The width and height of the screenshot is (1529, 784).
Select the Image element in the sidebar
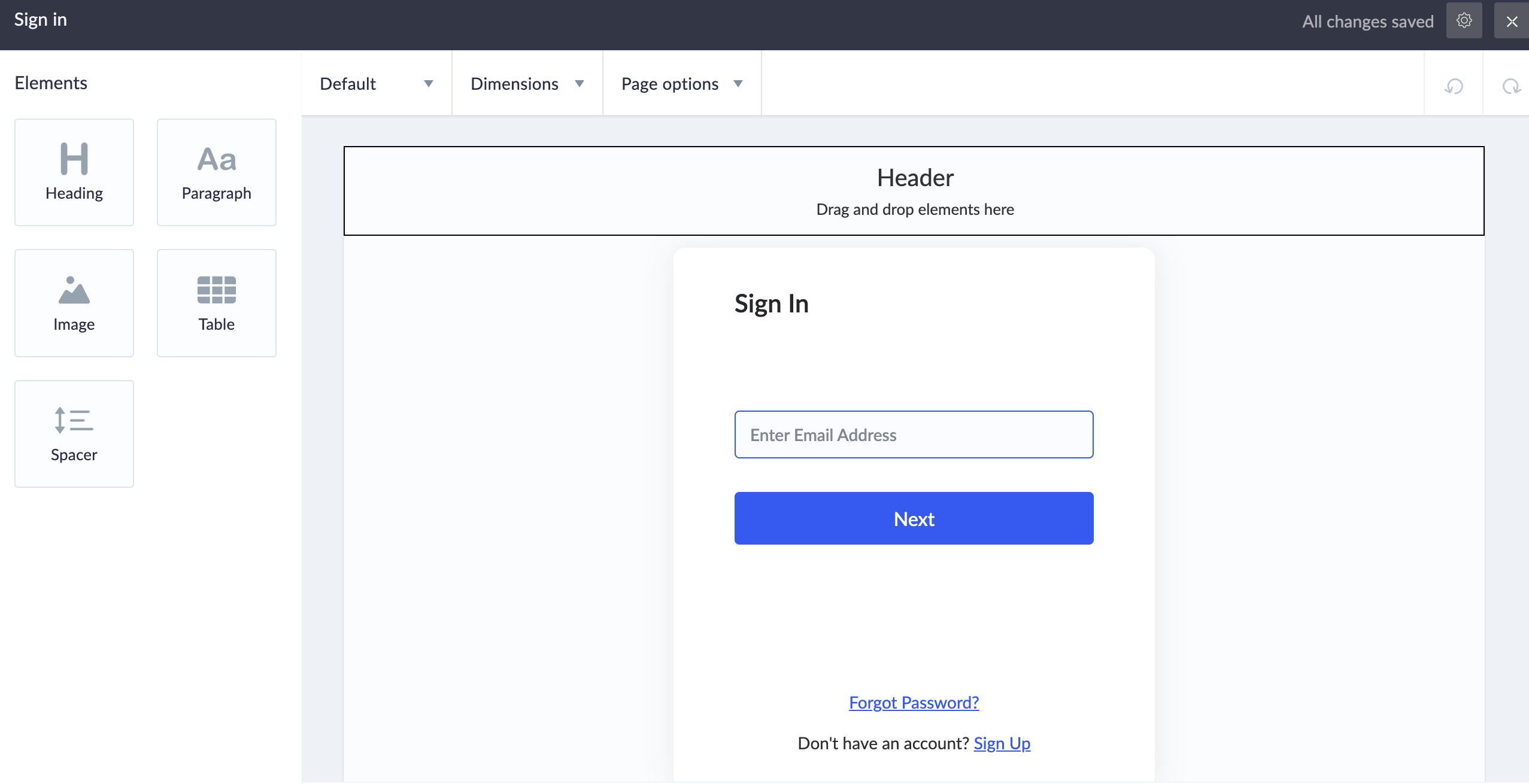[x=74, y=303]
